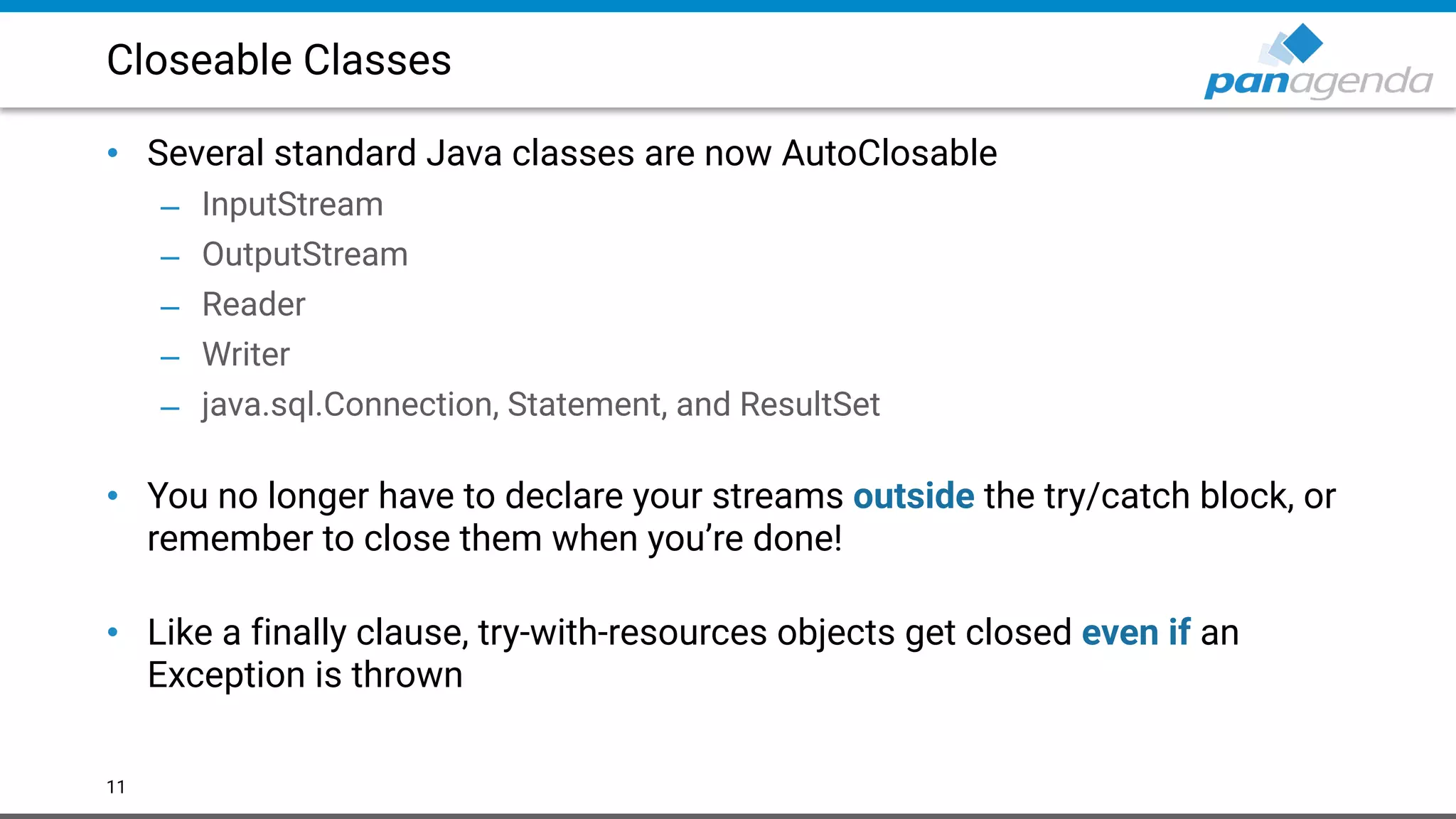Click the text "Exception is thrown"
1456x819 pixels.
coord(305,675)
